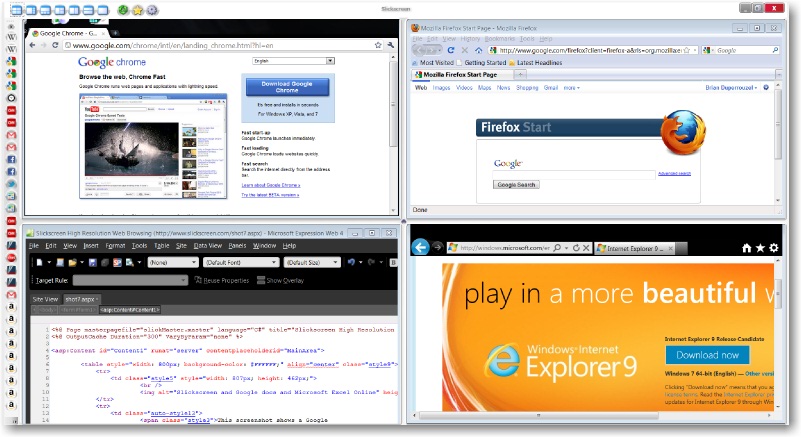Select the Mozilla Firefox Start Page tab
The width and height of the screenshot is (801, 437).
point(460,75)
